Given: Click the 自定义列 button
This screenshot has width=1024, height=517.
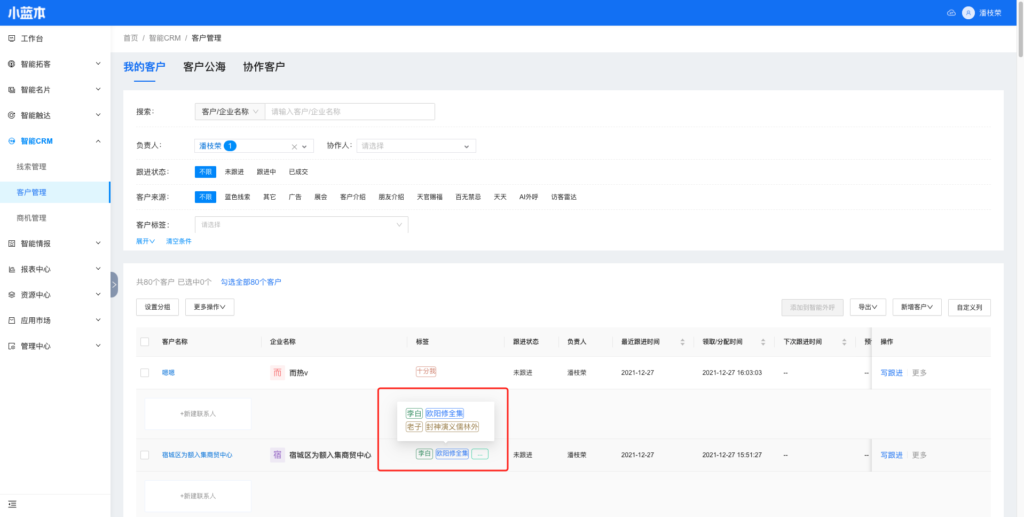Looking at the screenshot, I should tap(970, 307).
